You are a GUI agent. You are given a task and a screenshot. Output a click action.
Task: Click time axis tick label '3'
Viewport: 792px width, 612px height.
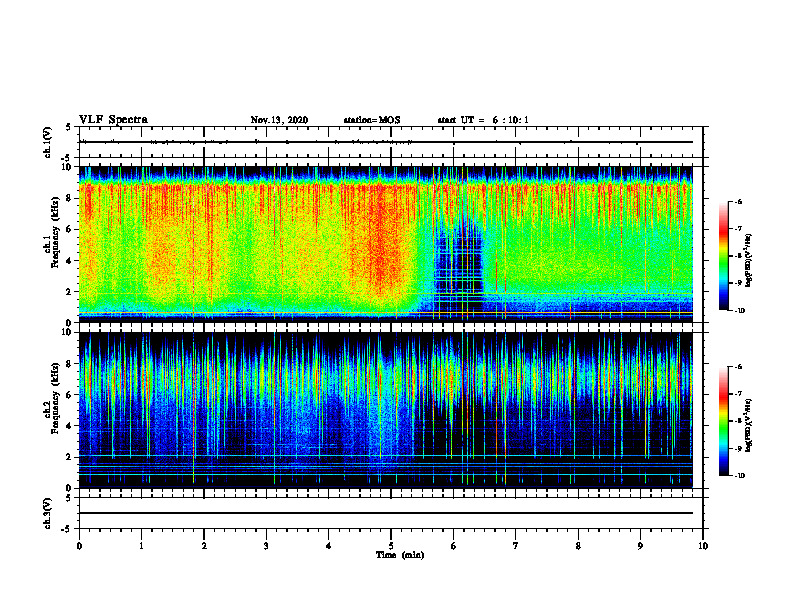pos(266,546)
